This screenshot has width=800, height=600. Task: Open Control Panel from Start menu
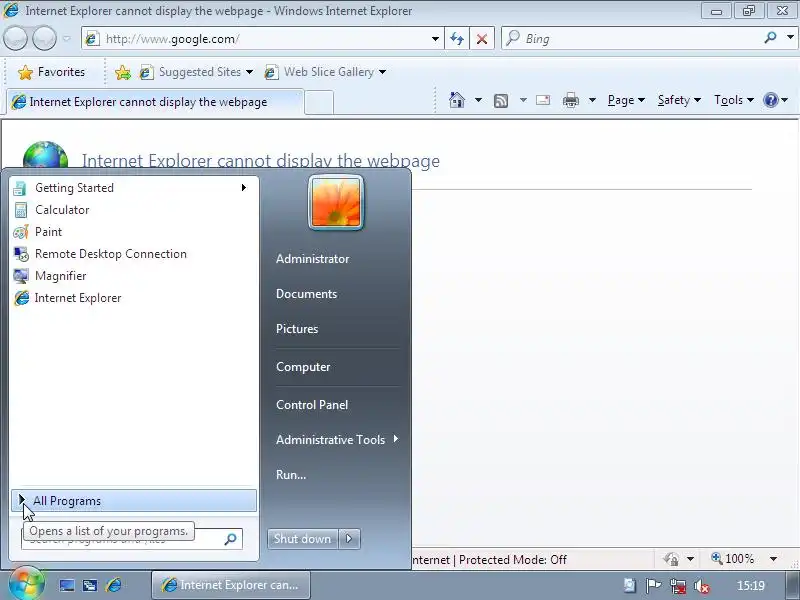click(x=312, y=405)
